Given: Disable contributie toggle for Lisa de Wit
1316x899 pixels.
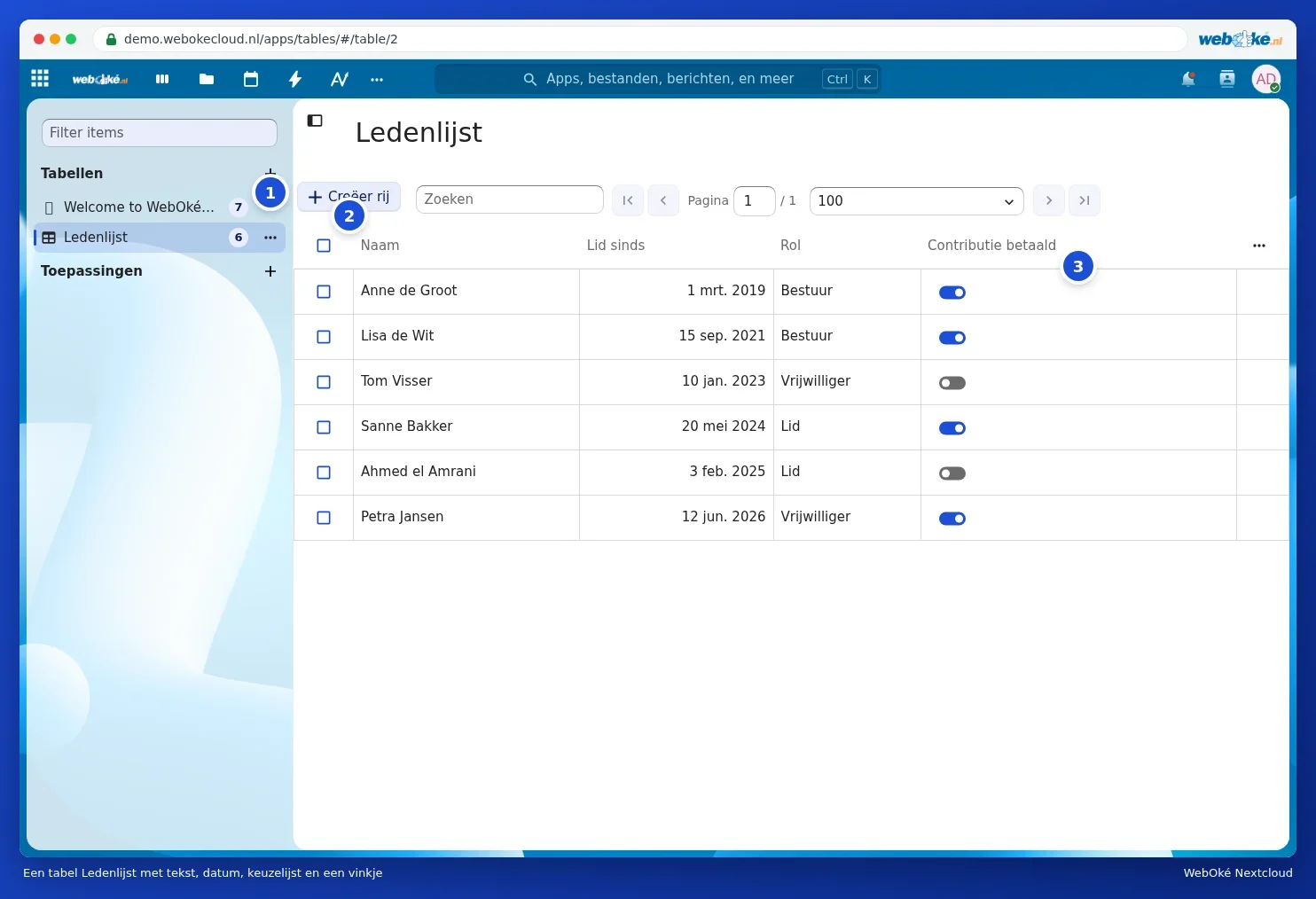Looking at the screenshot, I should click(x=952, y=338).
